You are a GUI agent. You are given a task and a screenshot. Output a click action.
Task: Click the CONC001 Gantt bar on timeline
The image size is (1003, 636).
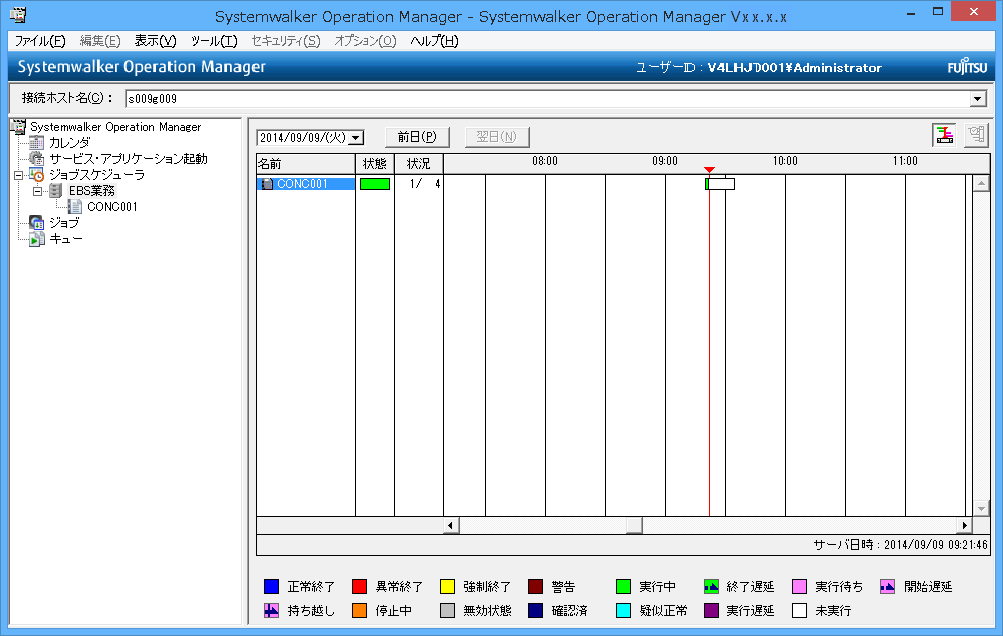pyautogui.click(x=720, y=184)
